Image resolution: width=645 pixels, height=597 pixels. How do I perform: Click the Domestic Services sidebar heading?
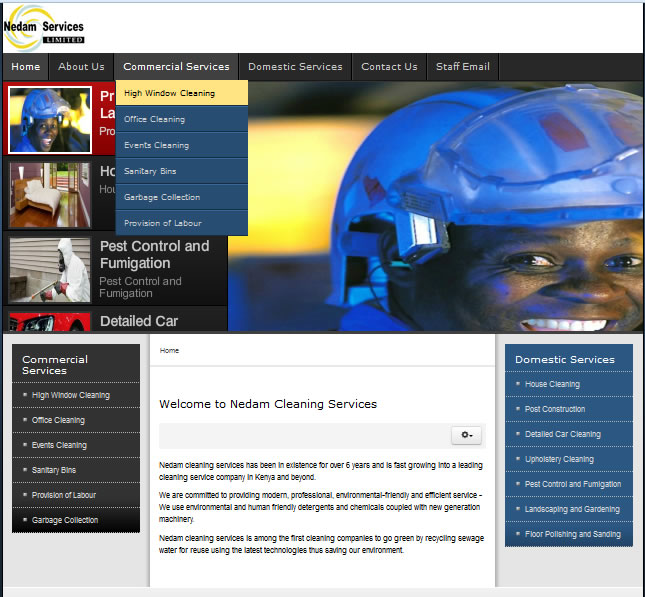tap(565, 360)
